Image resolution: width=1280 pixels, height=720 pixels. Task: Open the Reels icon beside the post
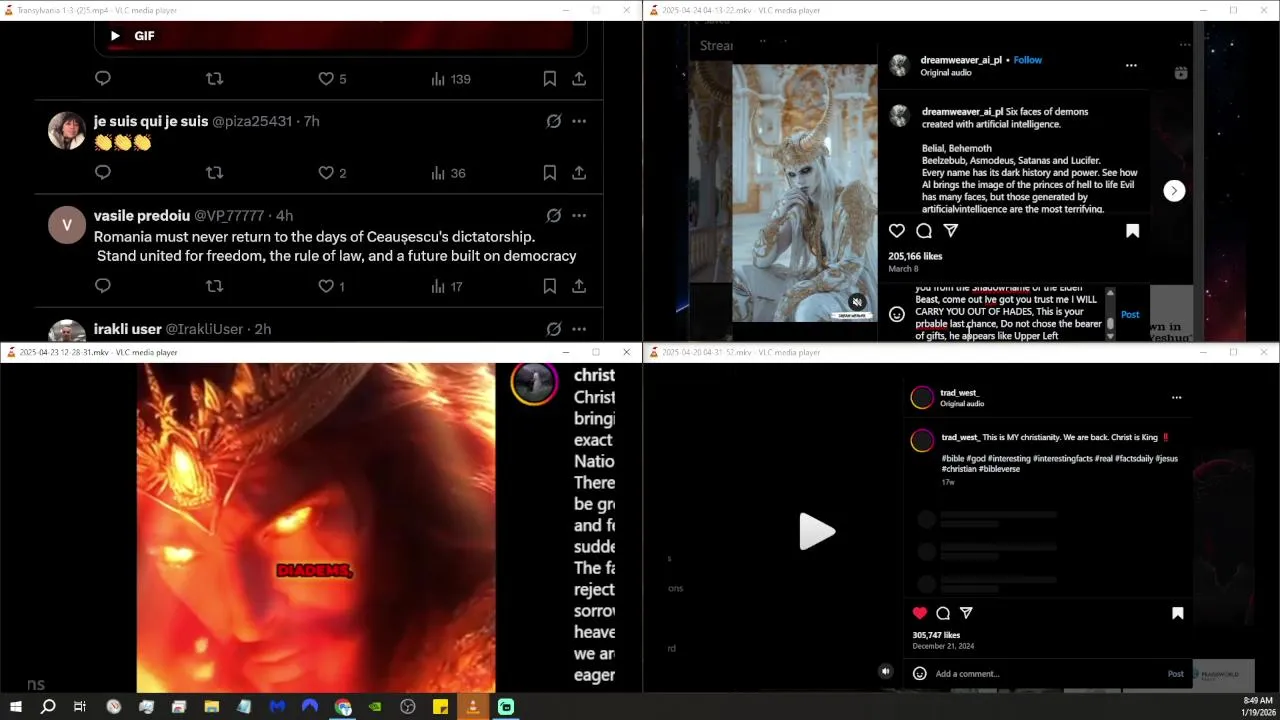(x=1181, y=73)
